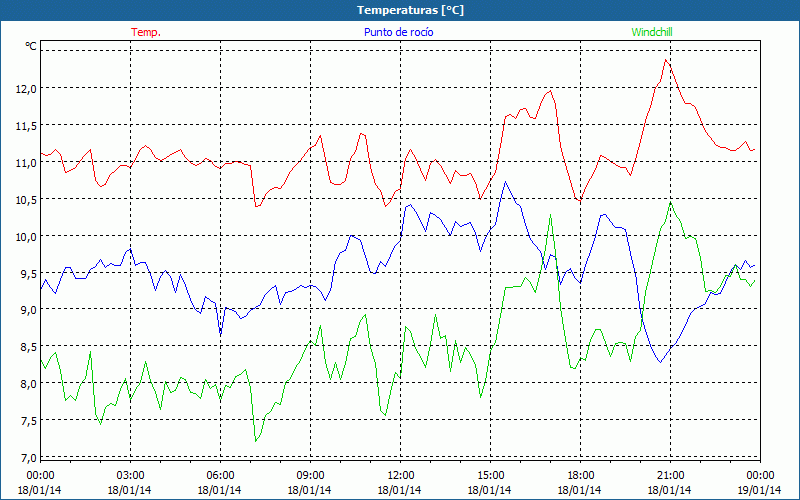Click the °C unit label on the axis

[31, 46]
